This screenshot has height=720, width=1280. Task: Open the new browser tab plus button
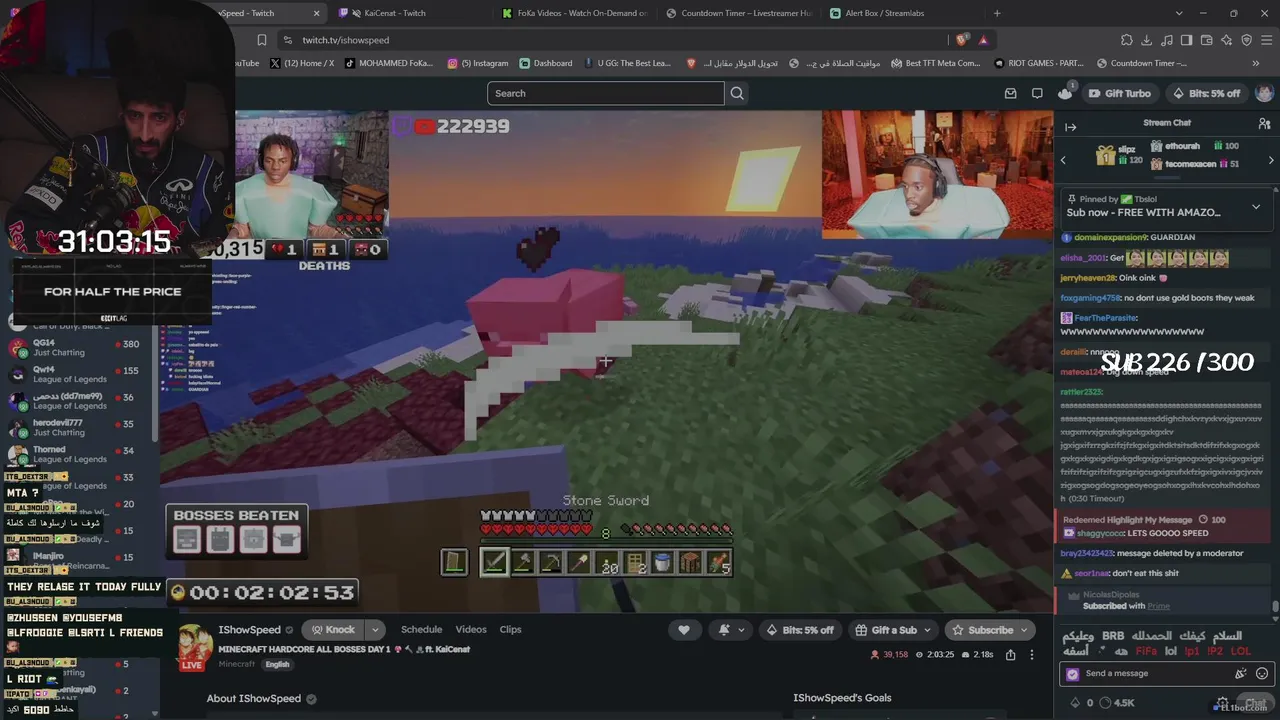pyautogui.click(x=997, y=13)
